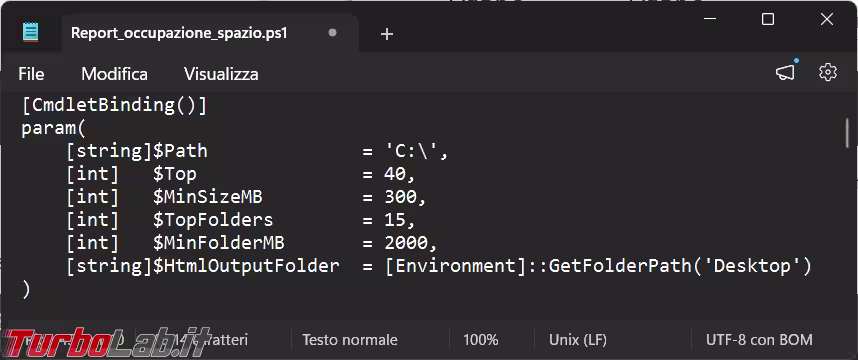Click the 100% zoom level indicator
The width and height of the screenshot is (858, 360).
480,340
